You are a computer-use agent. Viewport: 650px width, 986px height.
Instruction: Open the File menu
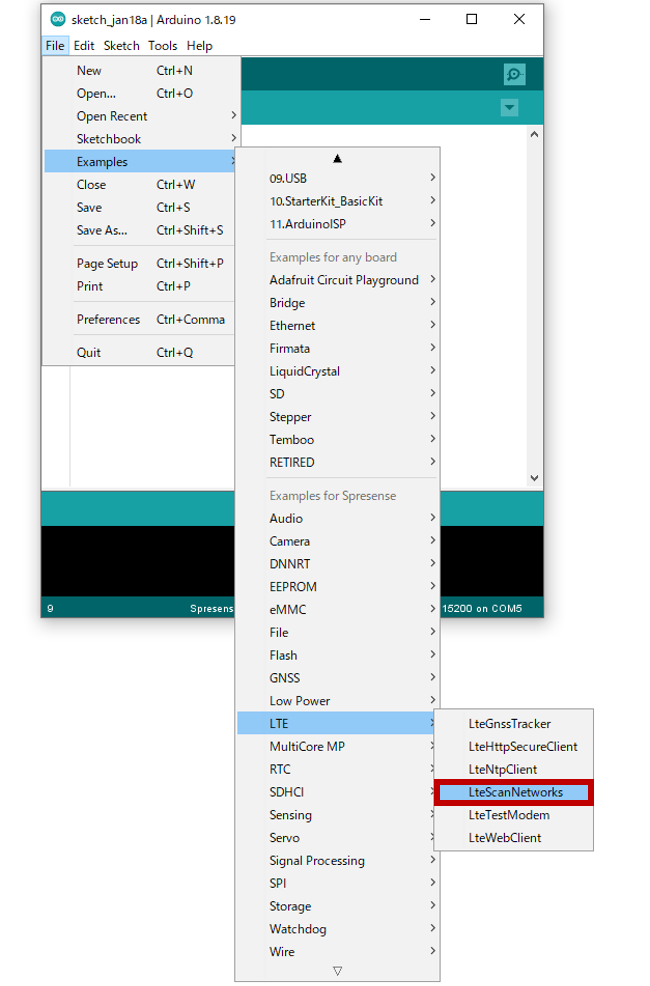pyautogui.click(x=55, y=46)
